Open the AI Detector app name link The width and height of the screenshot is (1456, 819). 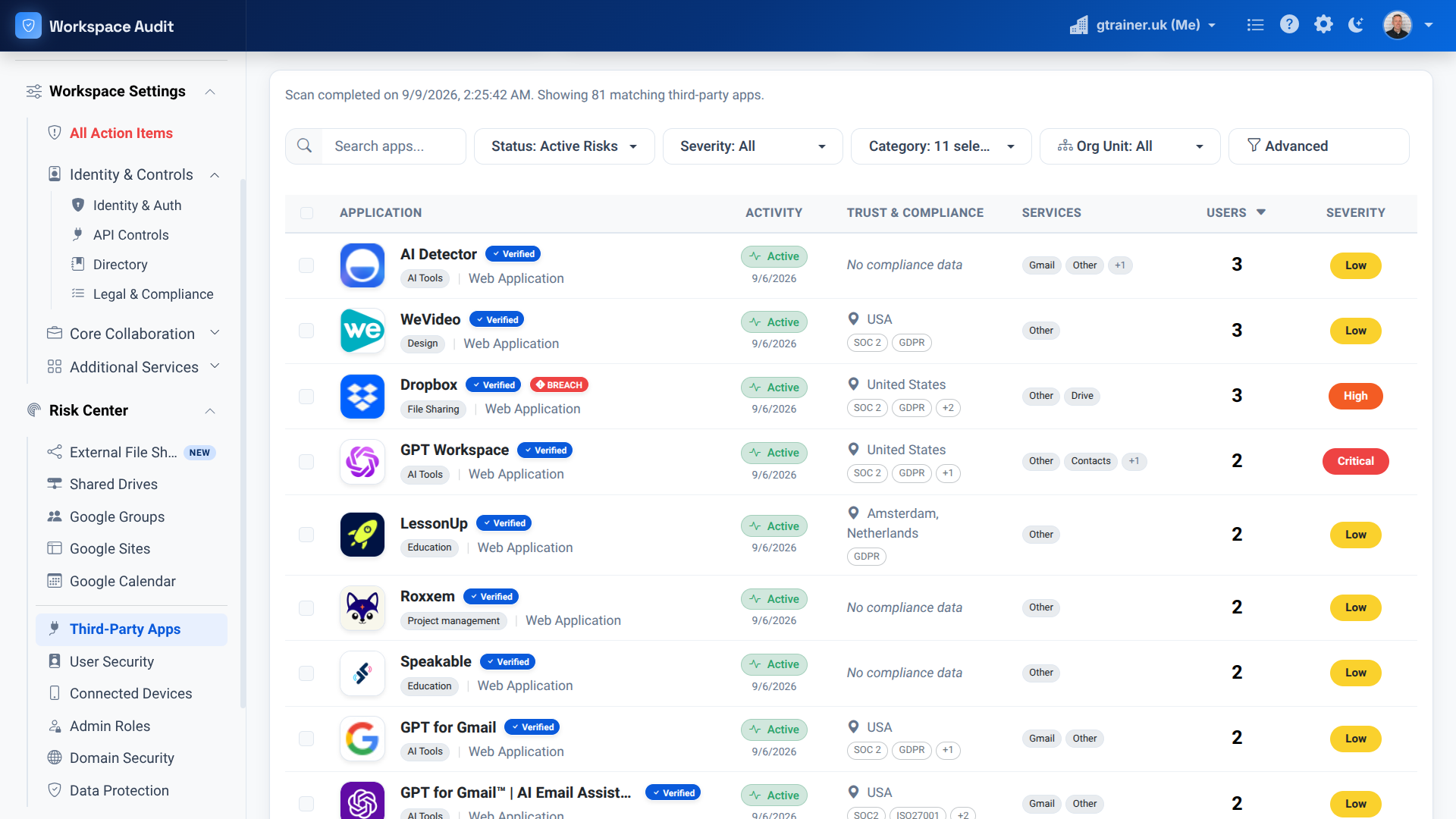point(438,254)
